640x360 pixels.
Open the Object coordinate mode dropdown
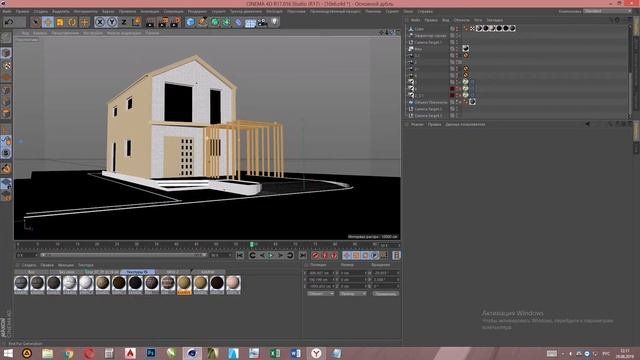[x=321, y=293]
